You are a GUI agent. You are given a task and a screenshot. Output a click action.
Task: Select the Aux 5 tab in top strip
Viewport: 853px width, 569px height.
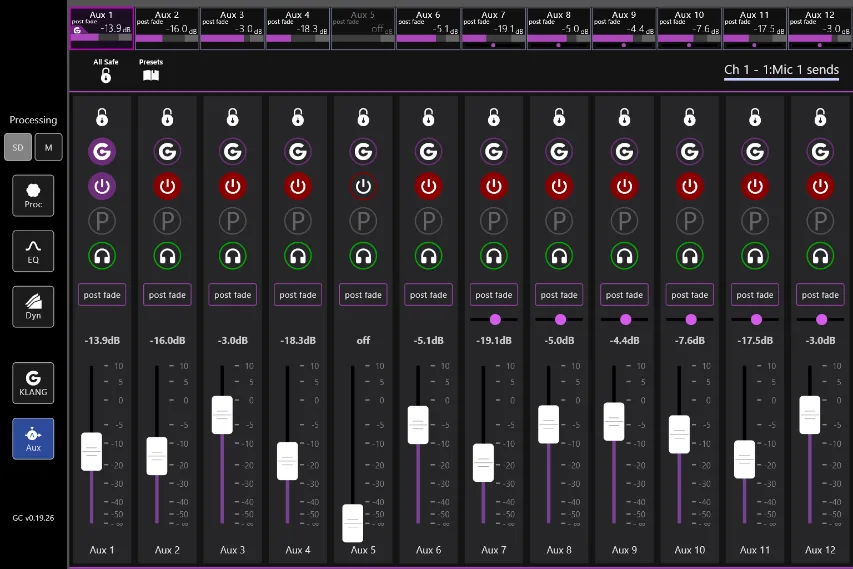click(x=363, y=28)
